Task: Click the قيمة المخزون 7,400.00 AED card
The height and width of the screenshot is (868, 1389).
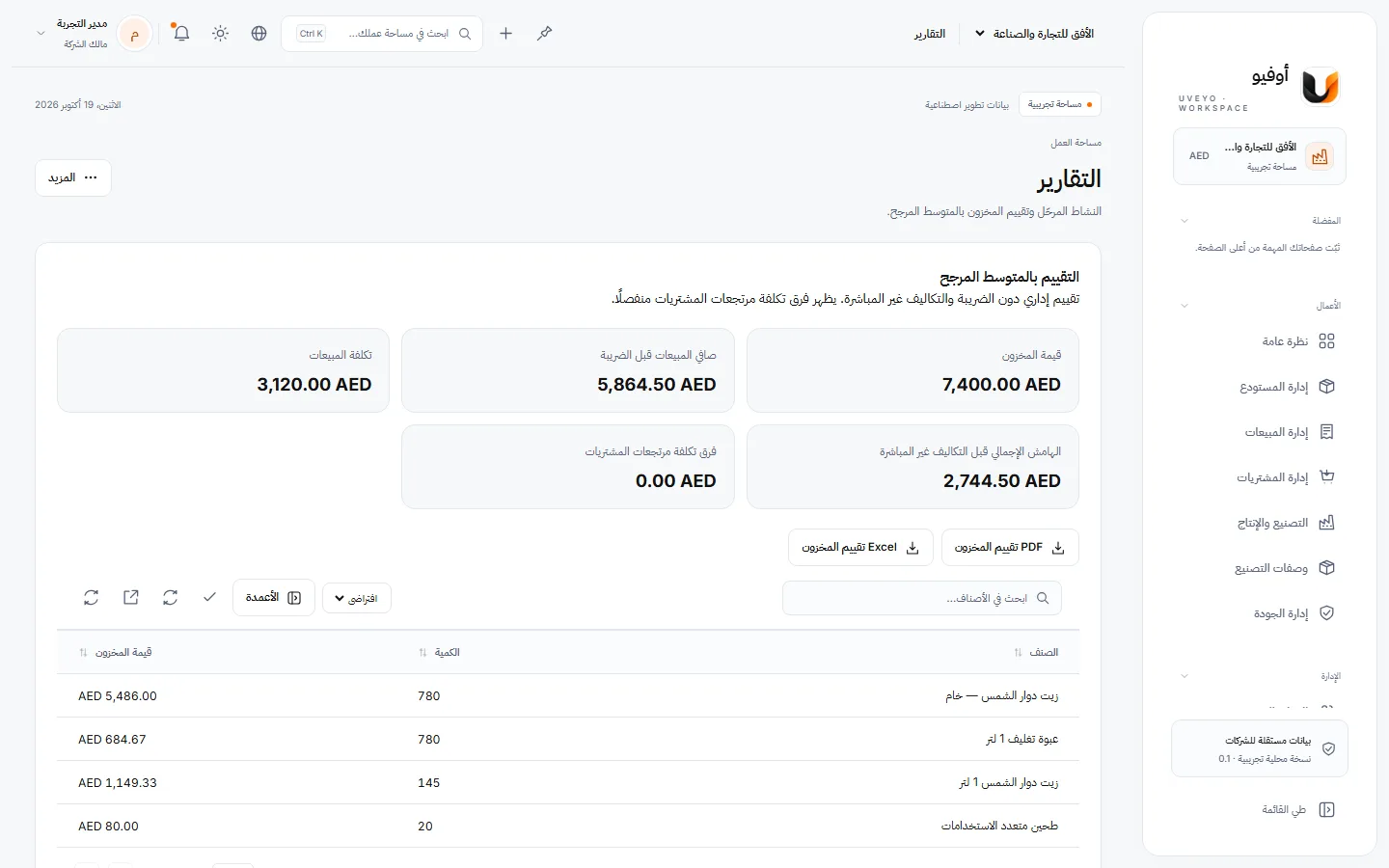Action: coord(912,370)
